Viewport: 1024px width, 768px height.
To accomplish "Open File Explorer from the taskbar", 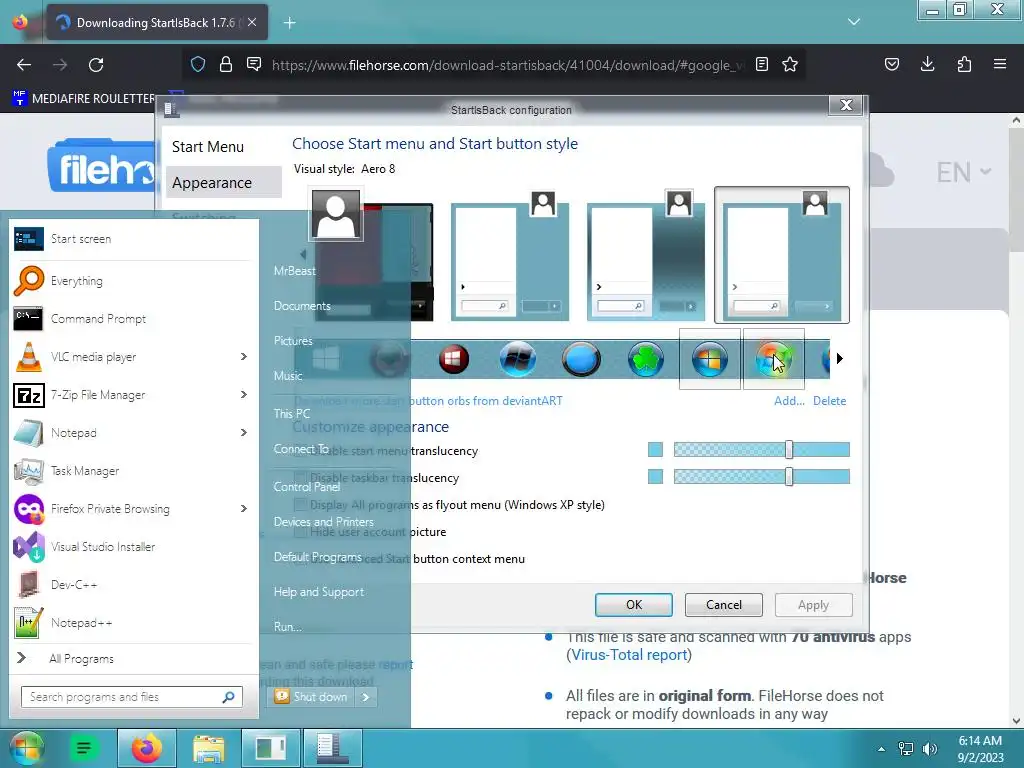I will pyautogui.click(x=208, y=748).
